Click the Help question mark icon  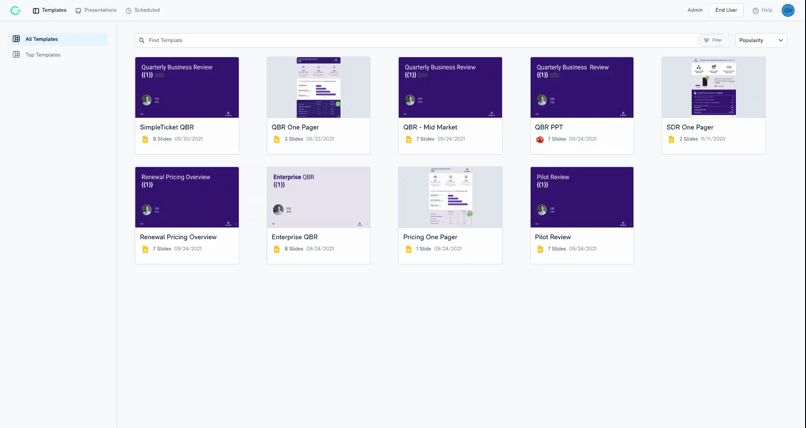tap(756, 10)
